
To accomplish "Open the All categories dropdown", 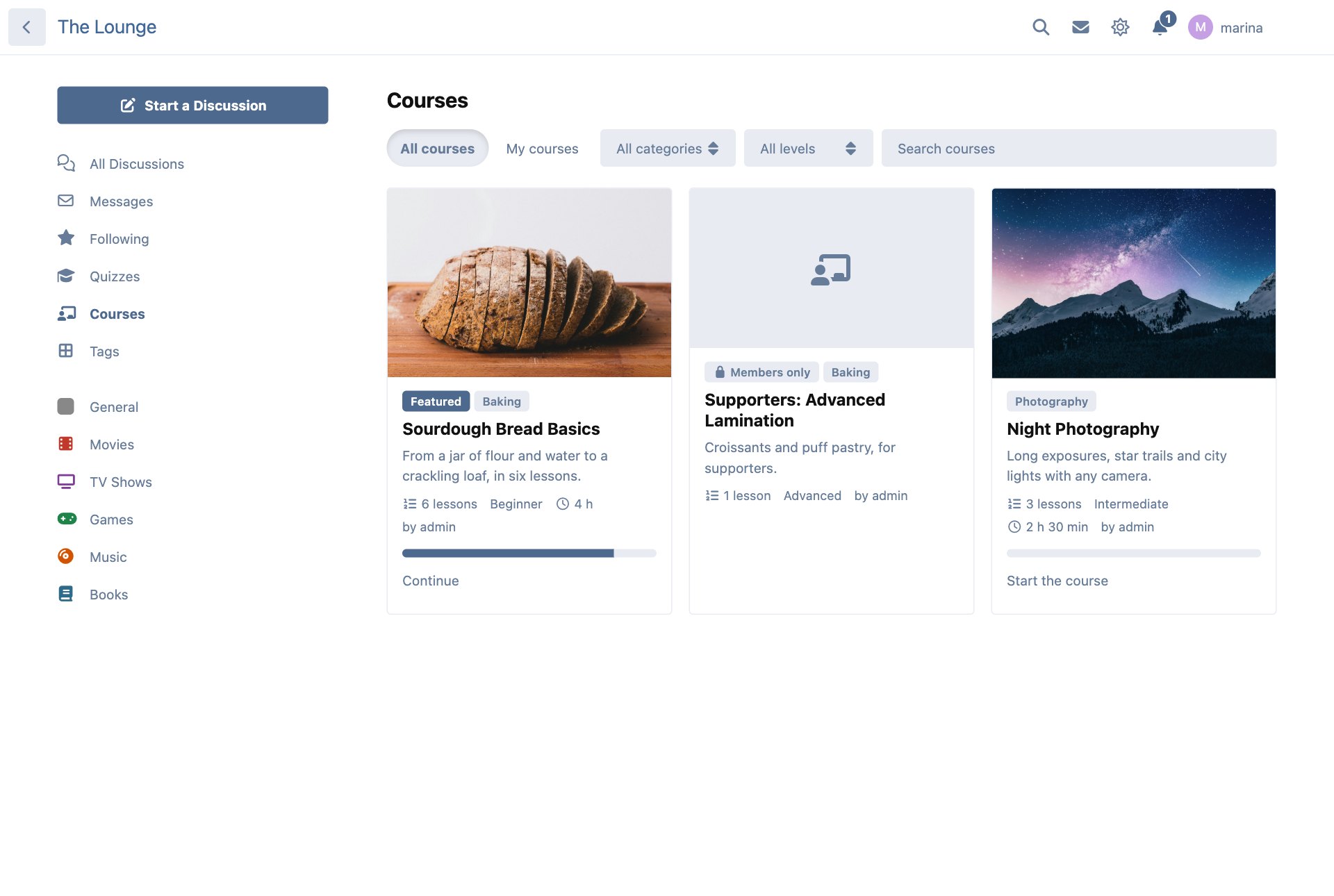I will click(x=668, y=148).
